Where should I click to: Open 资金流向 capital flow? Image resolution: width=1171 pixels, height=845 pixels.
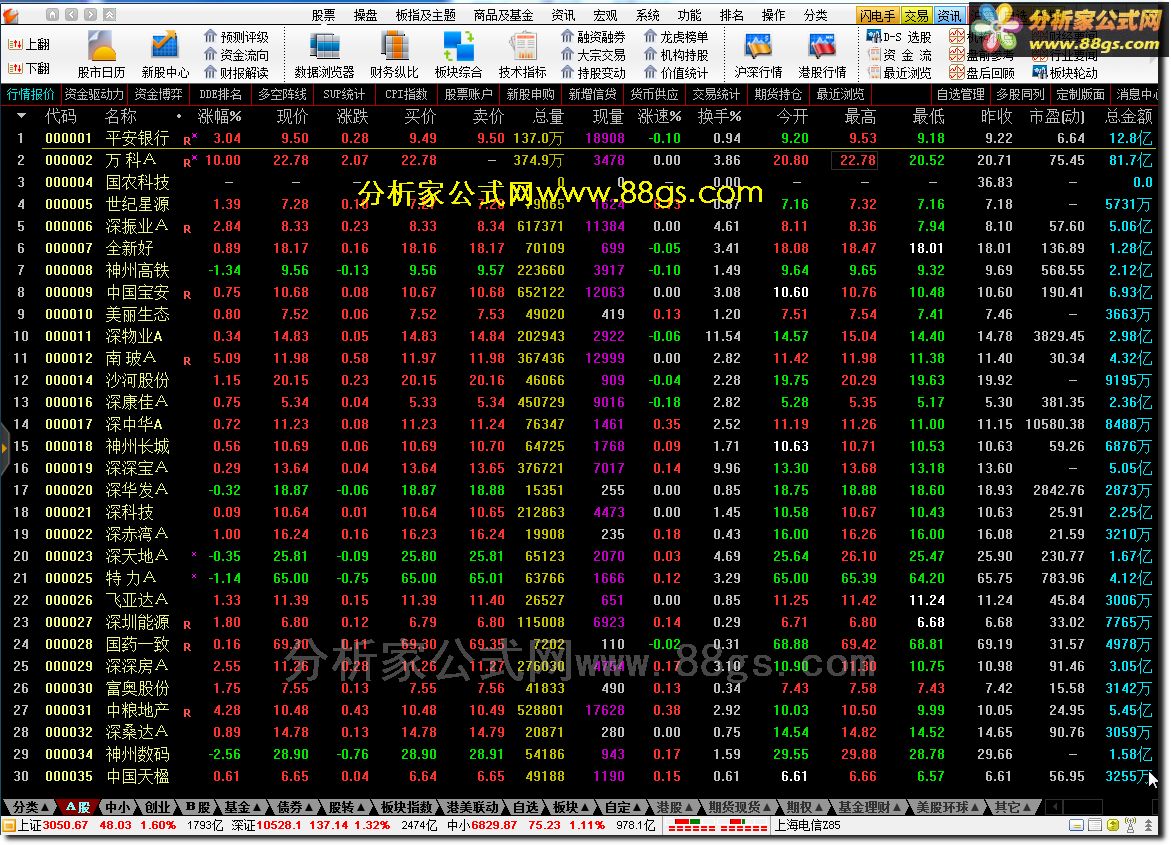click(236, 55)
